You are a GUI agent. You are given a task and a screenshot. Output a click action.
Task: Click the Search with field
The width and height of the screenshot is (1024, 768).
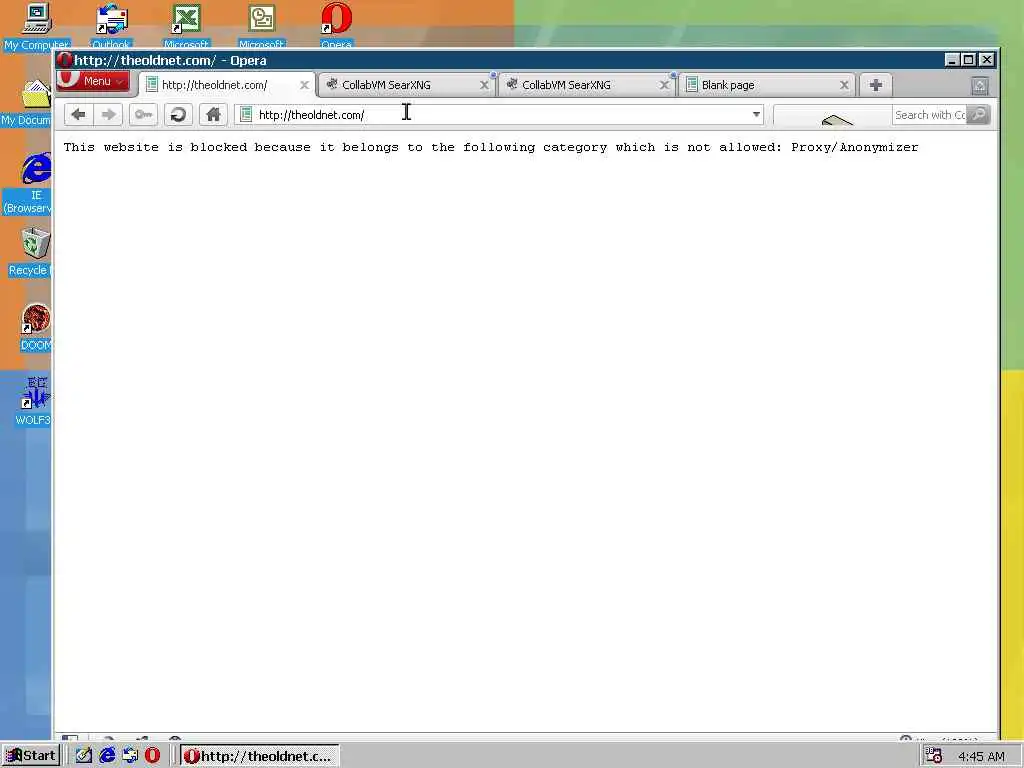point(929,115)
